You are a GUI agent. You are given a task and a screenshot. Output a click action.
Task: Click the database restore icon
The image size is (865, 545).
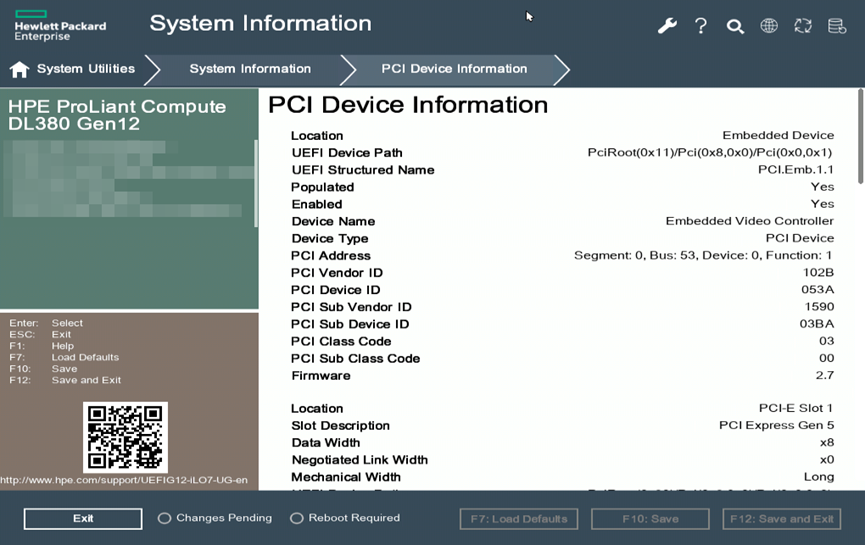(837, 26)
